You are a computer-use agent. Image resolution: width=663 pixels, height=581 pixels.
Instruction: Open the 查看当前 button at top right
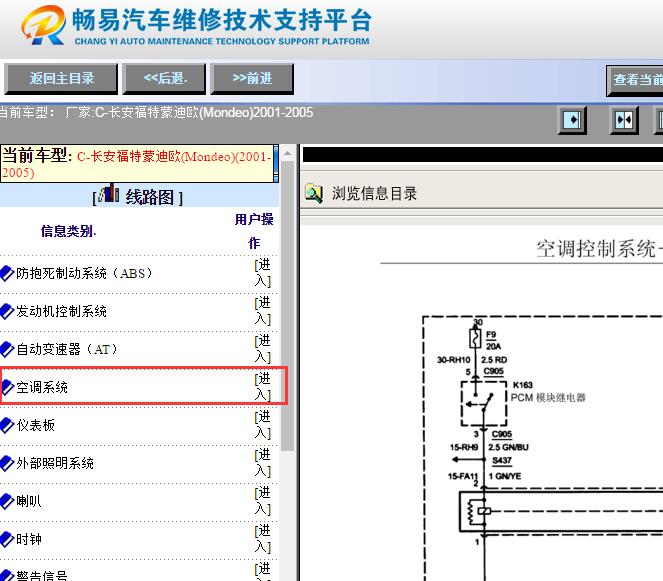635,80
